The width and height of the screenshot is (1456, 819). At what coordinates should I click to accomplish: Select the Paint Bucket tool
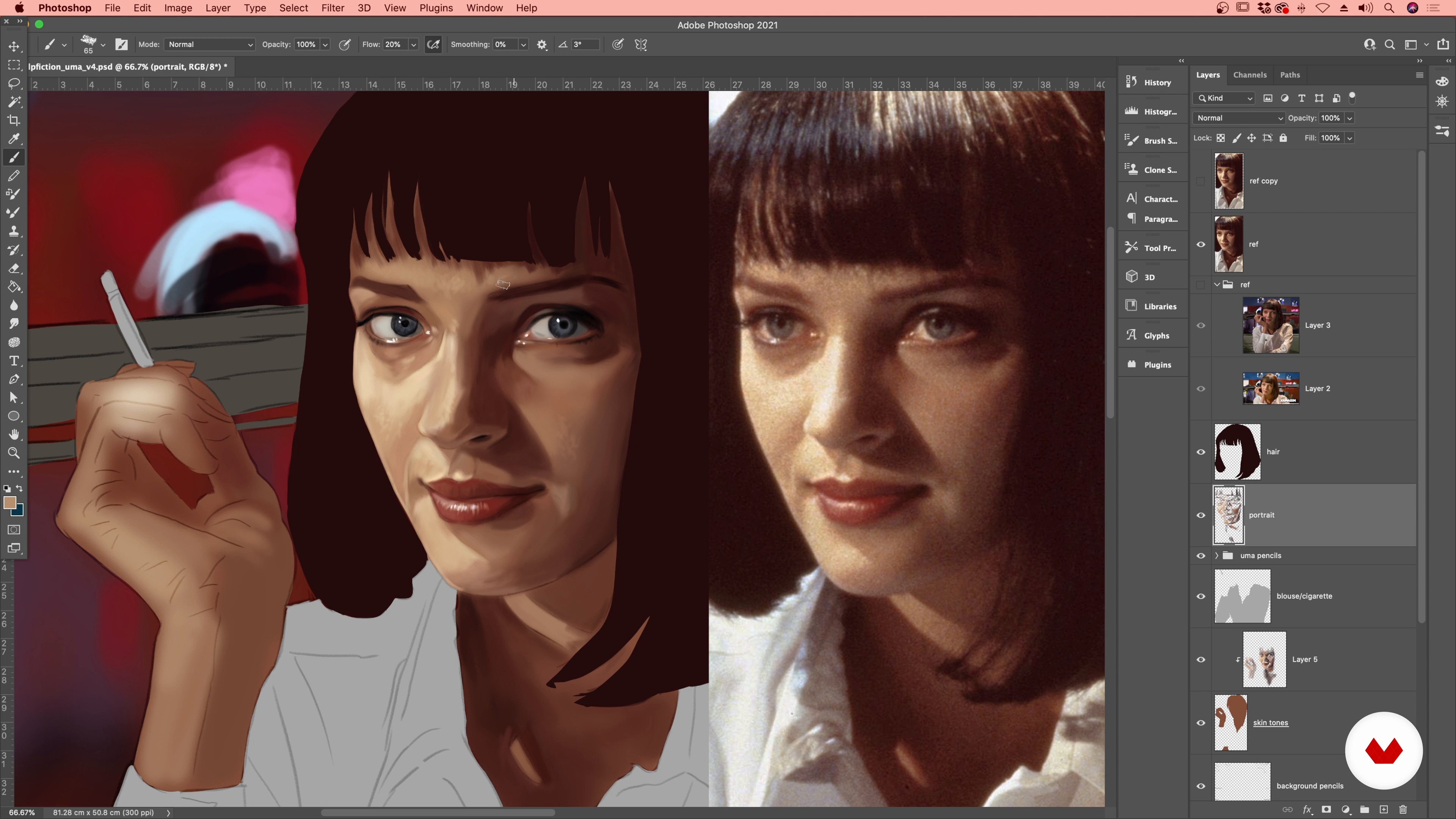(14, 287)
